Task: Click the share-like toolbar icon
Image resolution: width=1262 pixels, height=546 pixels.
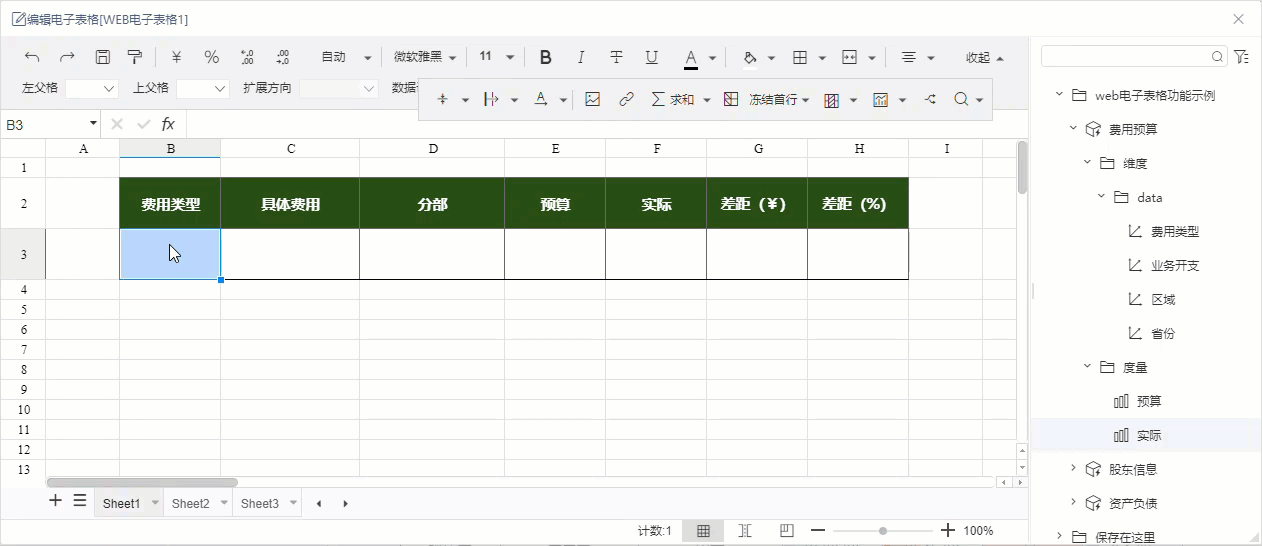Action: [x=930, y=99]
